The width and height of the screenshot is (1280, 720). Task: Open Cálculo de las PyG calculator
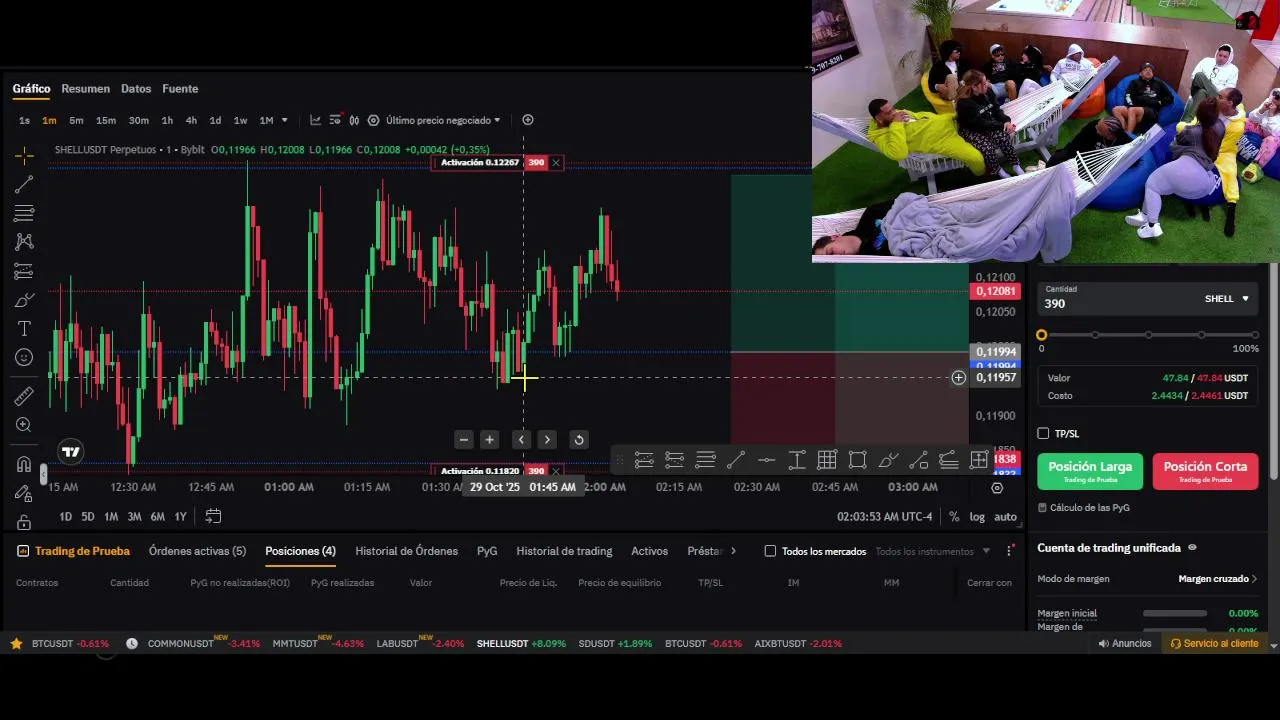(x=1084, y=508)
